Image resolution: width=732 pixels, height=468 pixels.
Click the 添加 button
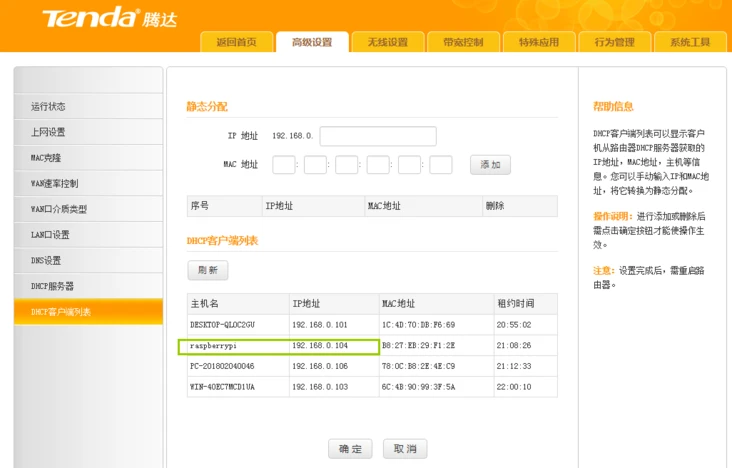(490, 164)
